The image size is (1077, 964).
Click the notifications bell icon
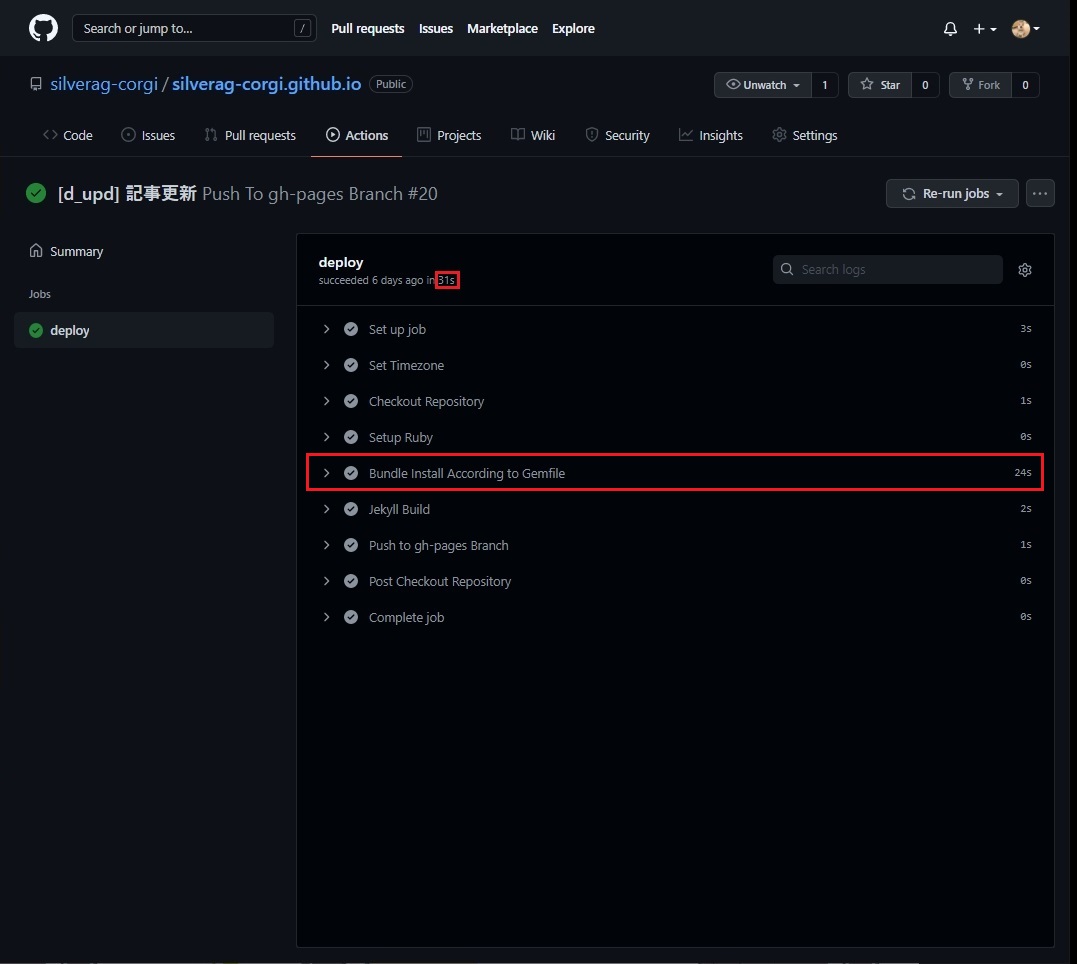click(x=950, y=29)
